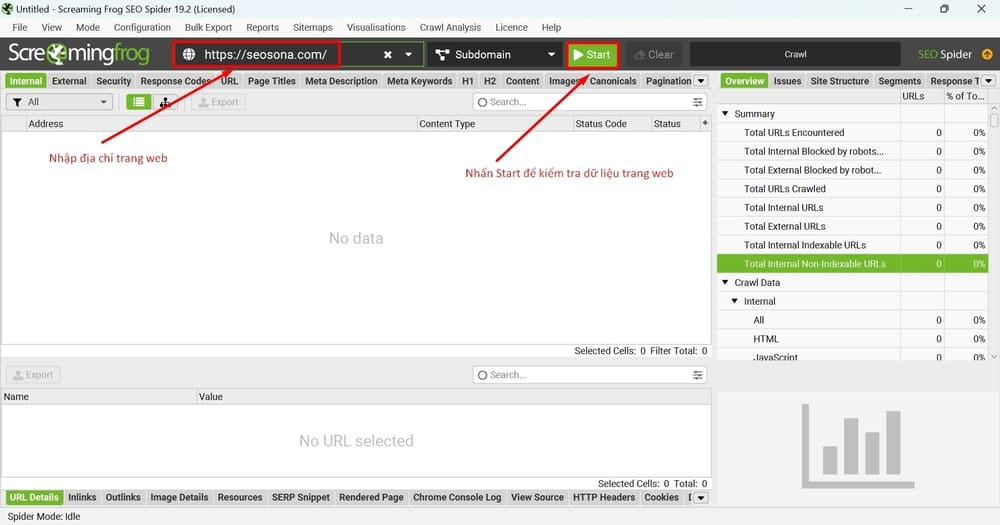
Task: Open the Chrome Console Log tab
Action: pos(457,498)
